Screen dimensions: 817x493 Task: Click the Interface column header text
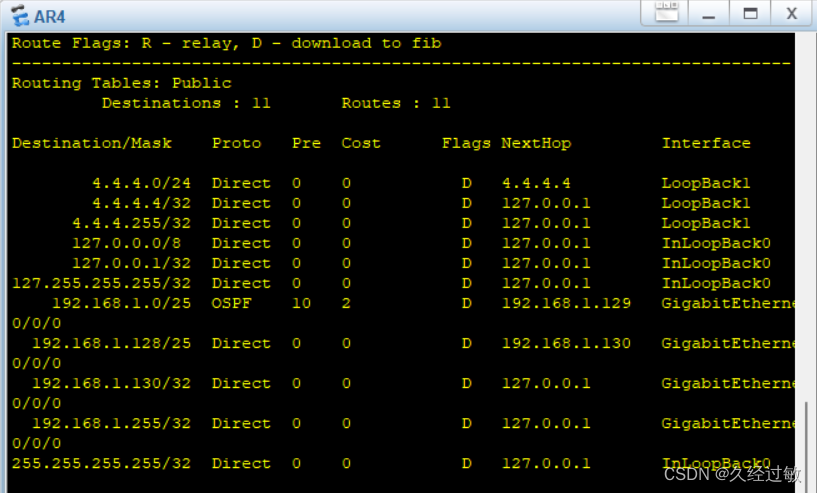coord(706,143)
